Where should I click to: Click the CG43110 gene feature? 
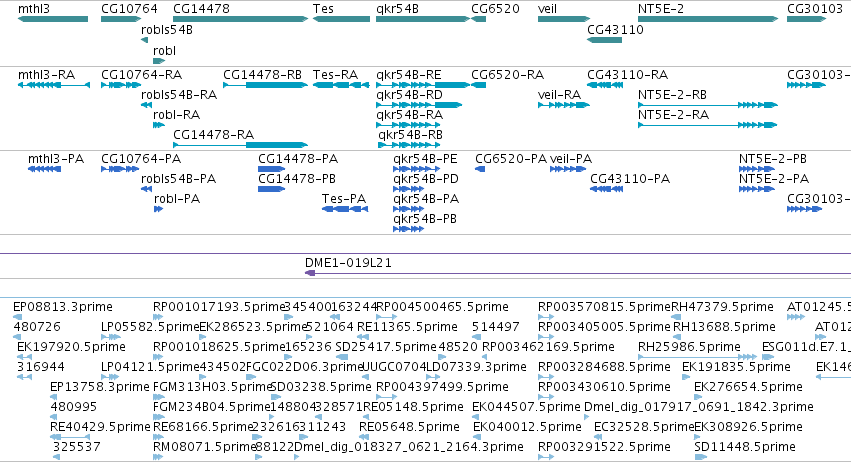(605, 40)
